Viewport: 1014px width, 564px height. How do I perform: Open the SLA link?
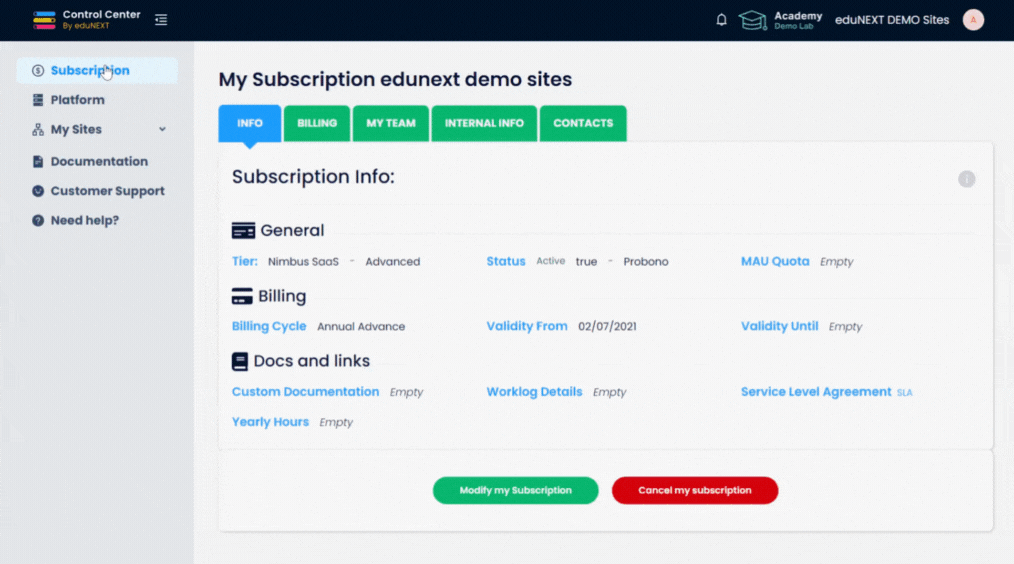[x=904, y=393]
